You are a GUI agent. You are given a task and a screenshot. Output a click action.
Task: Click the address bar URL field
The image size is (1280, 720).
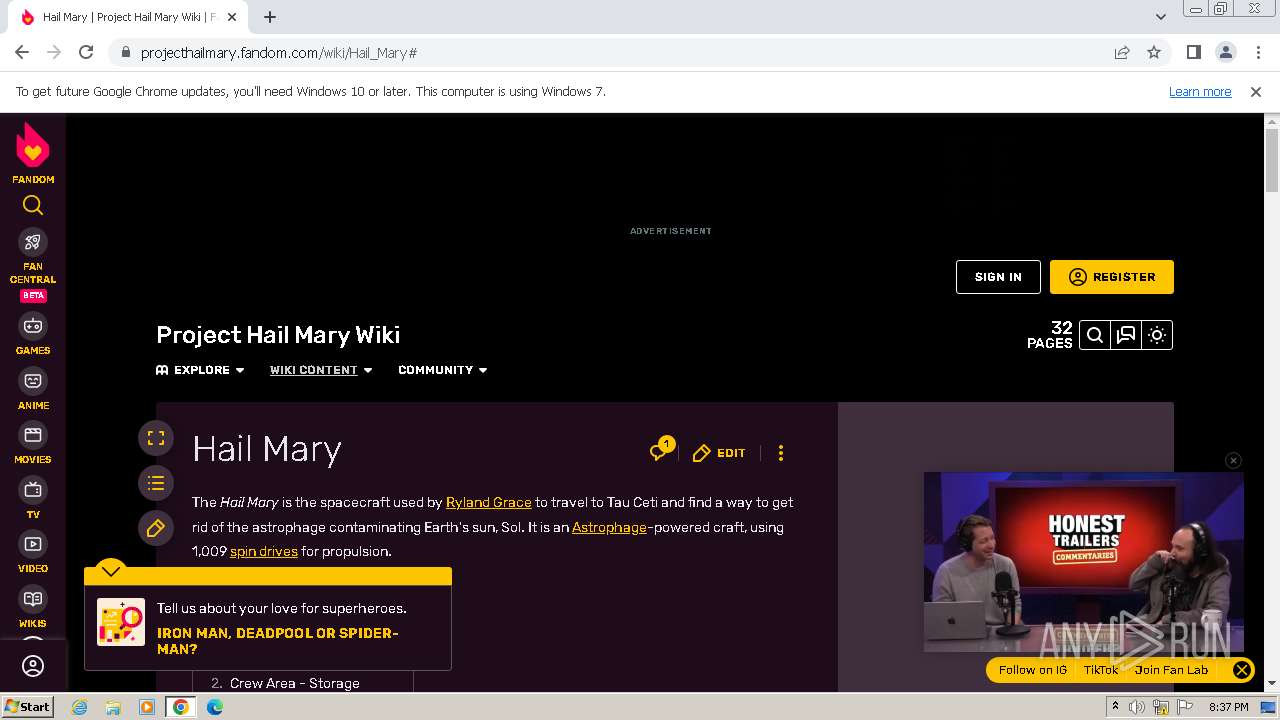(608, 52)
